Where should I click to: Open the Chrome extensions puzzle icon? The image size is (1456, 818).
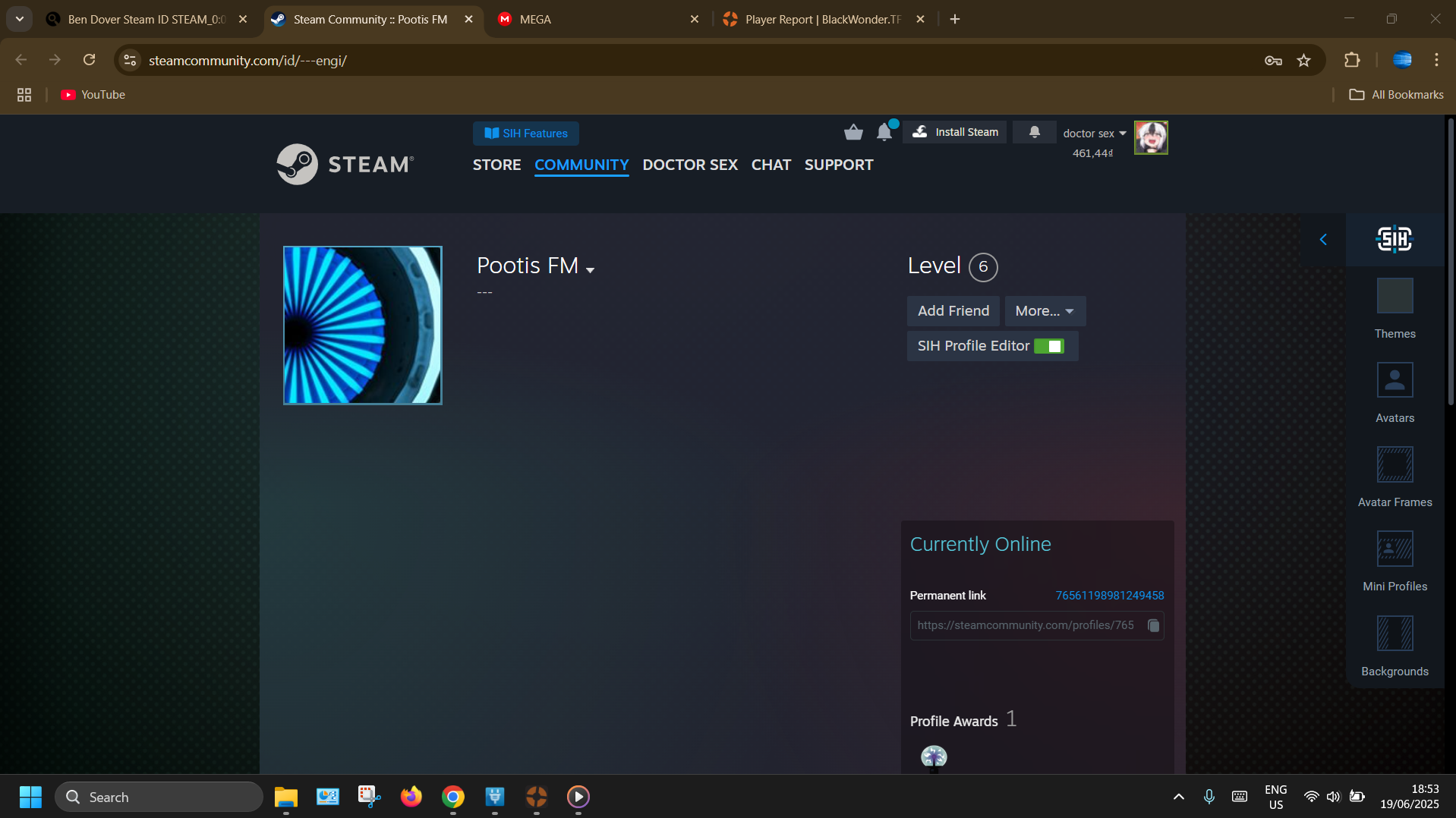tap(1352, 60)
